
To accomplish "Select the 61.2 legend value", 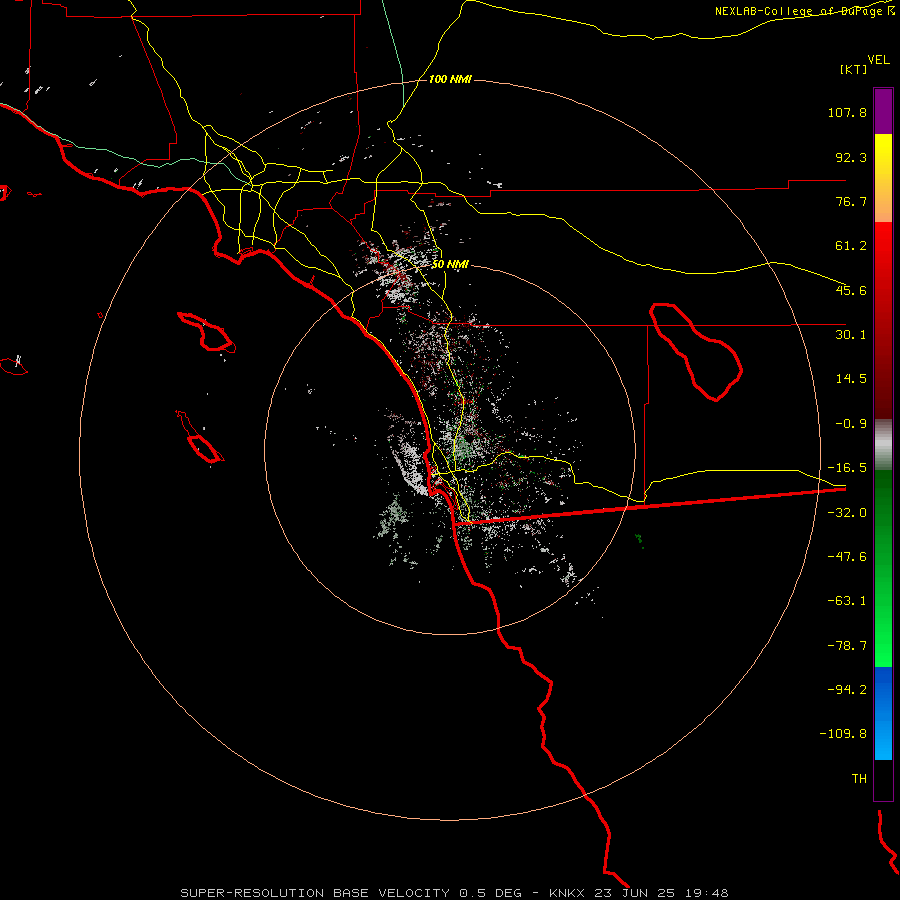I will coord(851,246).
